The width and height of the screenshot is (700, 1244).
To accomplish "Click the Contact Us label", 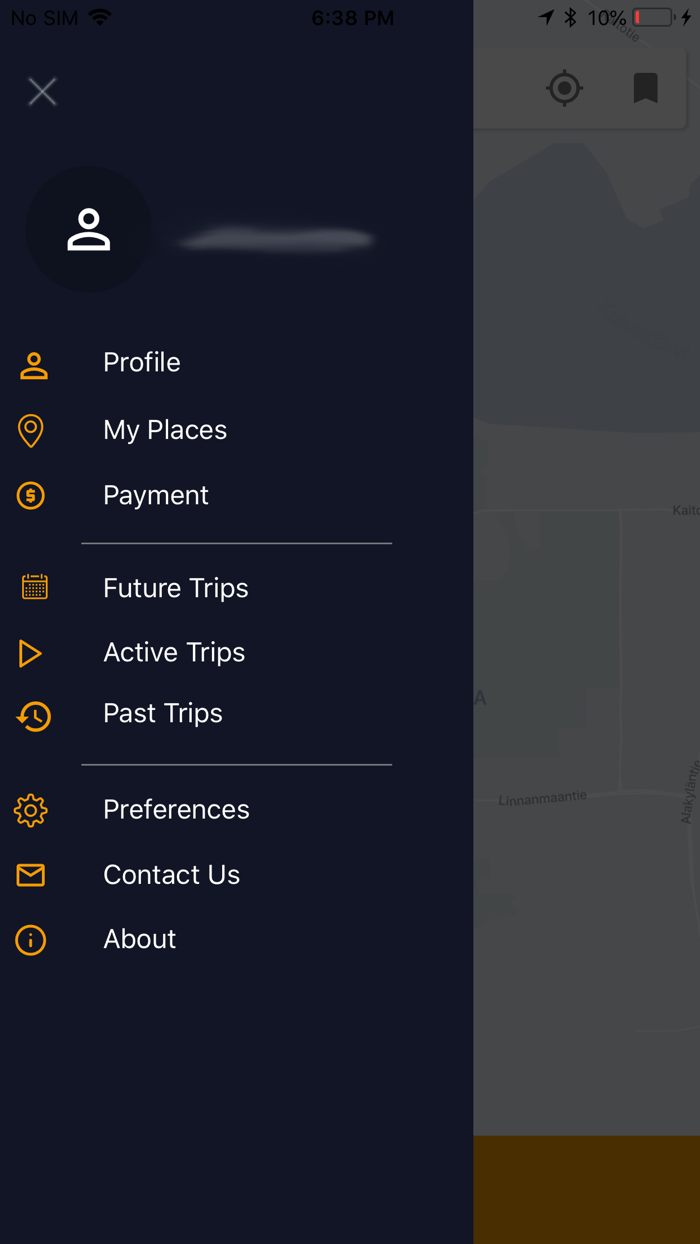I will pos(171,875).
